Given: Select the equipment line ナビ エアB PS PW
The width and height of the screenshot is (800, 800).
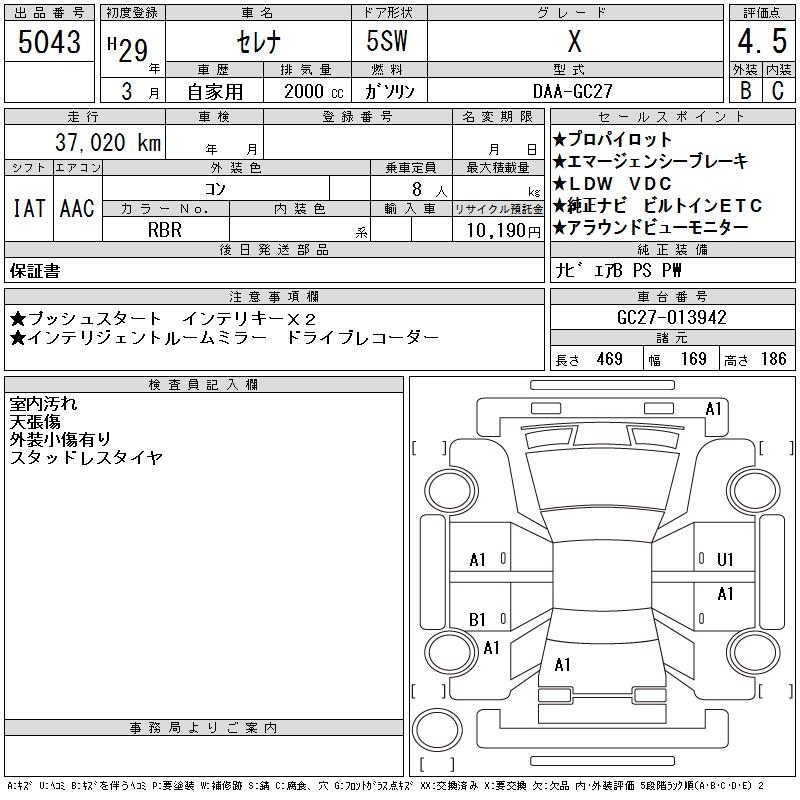Looking at the screenshot, I should (x=618, y=270).
